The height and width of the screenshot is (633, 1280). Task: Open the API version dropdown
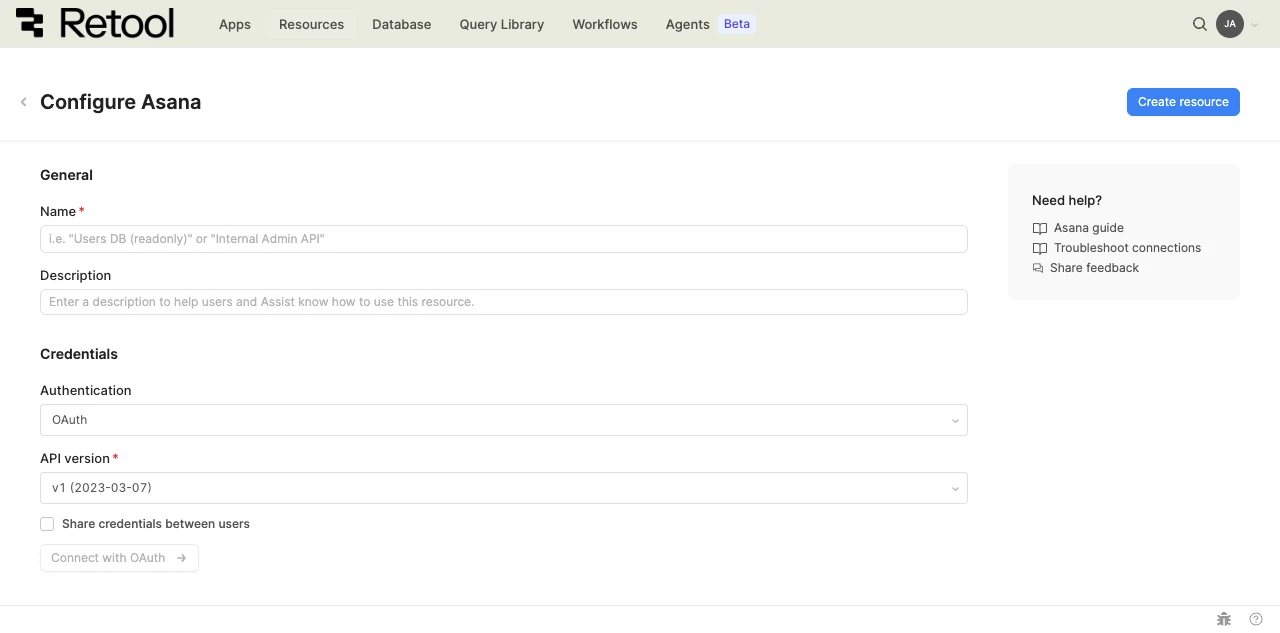504,488
